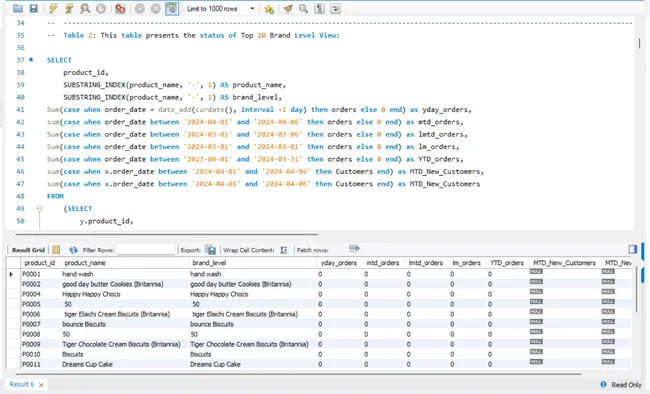Toggle the result form editor icon

tap(56, 250)
